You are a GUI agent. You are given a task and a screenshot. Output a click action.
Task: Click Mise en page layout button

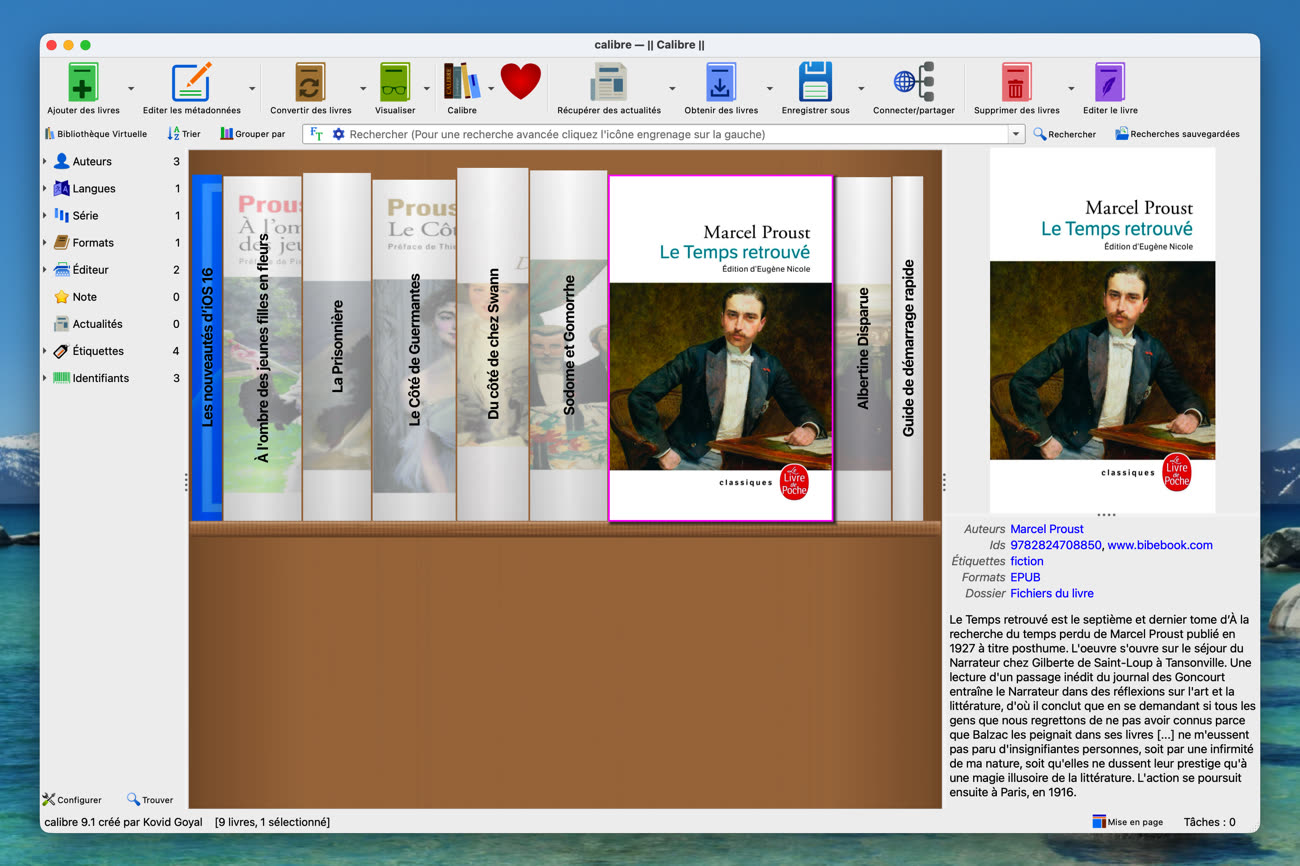click(1128, 822)
